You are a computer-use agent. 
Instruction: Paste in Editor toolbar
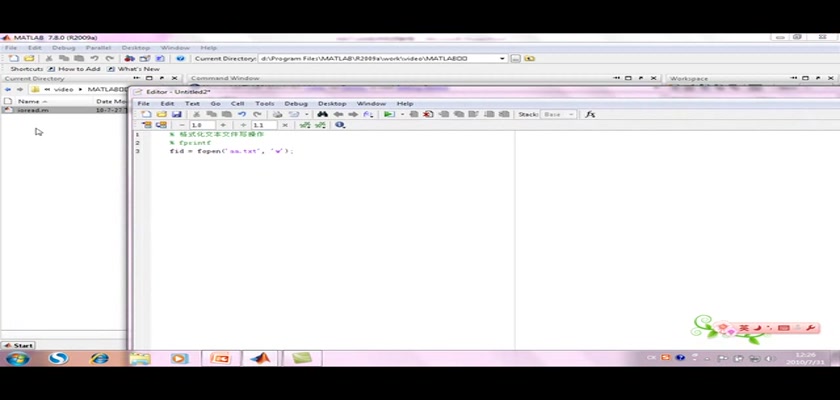tap(227, 114)
